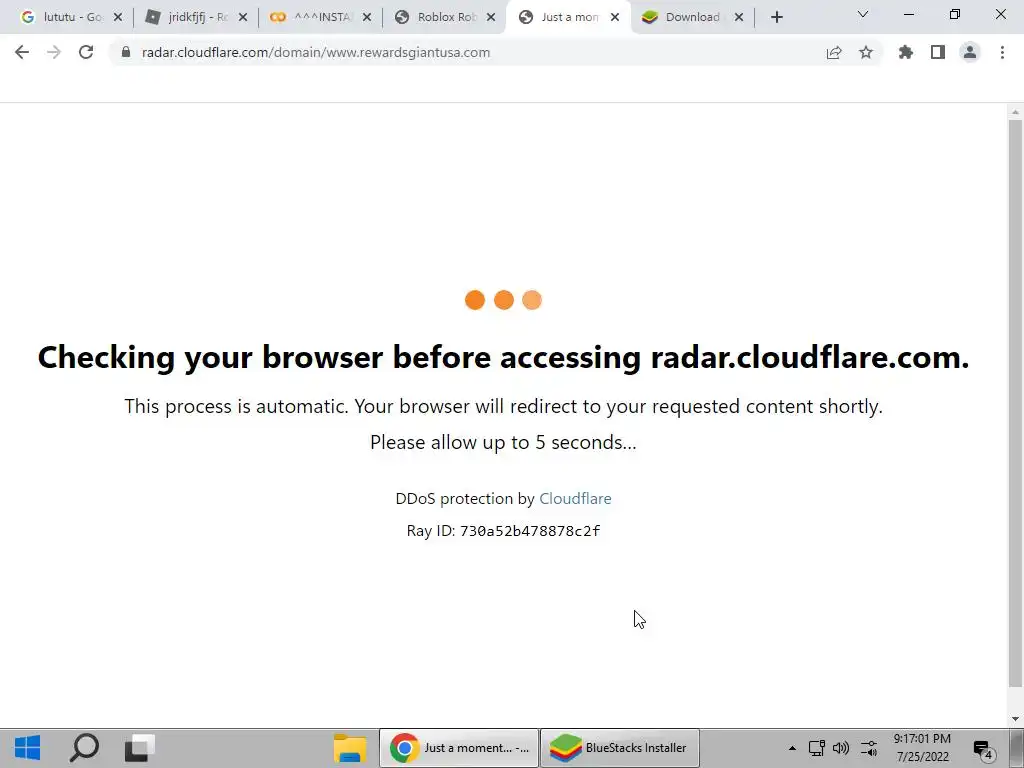Open BlueStacks Installer from taskbar
The height and width of the screenshot is (768, 1024).
(620, 748)
